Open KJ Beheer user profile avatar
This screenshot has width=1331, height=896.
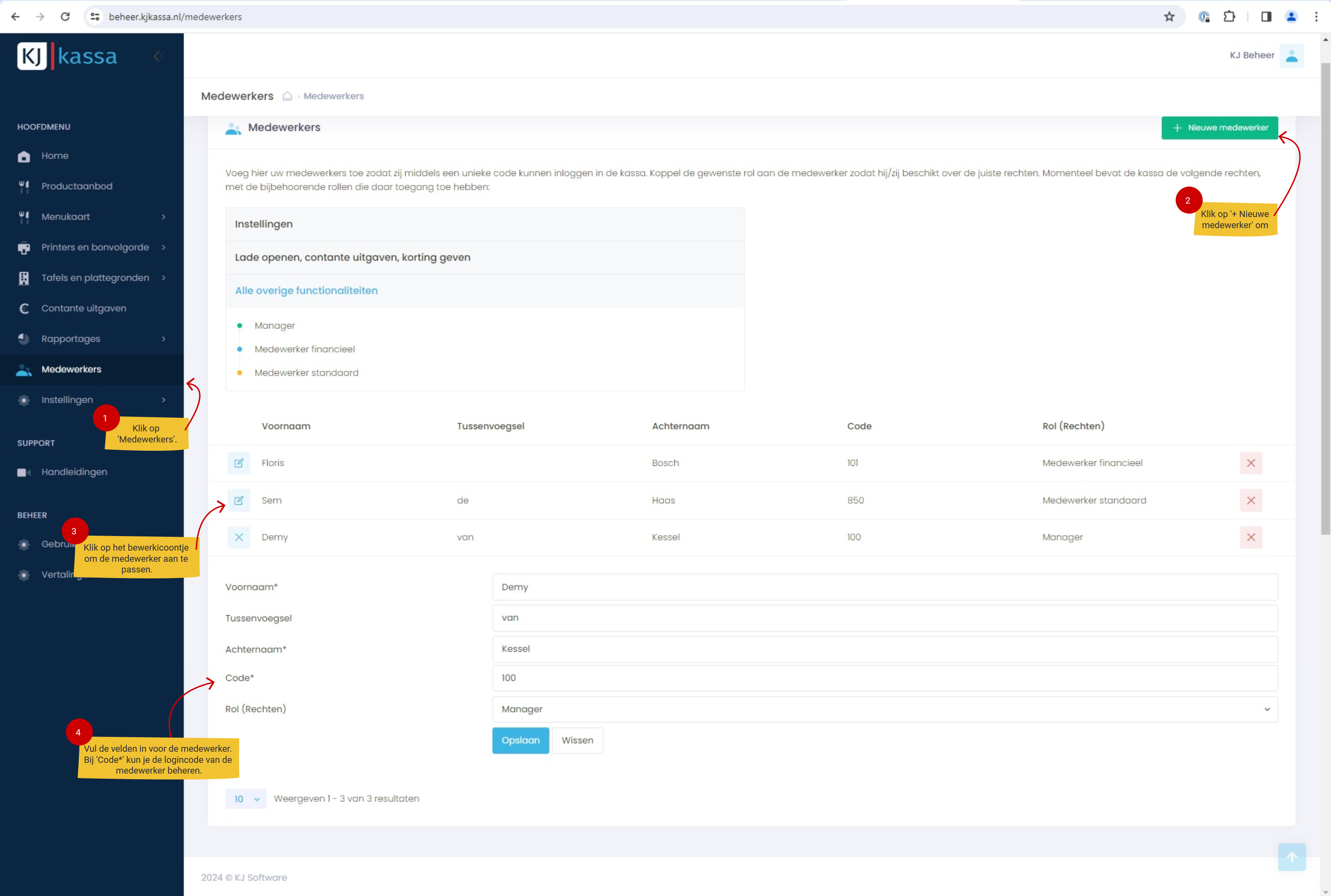coord(1291,55)
